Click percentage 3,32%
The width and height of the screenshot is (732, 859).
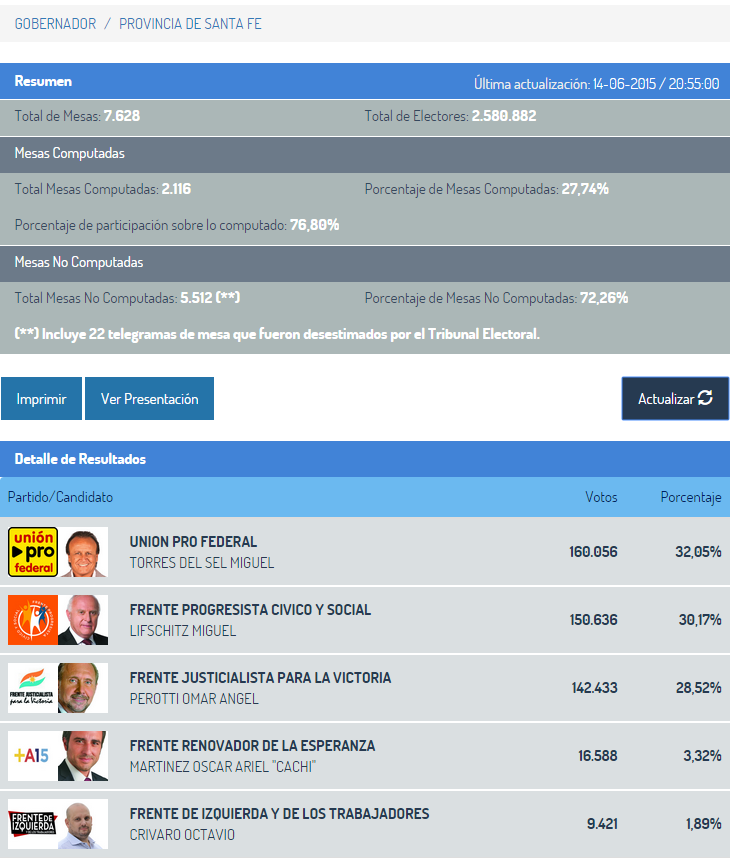click(x=702, y=755)
